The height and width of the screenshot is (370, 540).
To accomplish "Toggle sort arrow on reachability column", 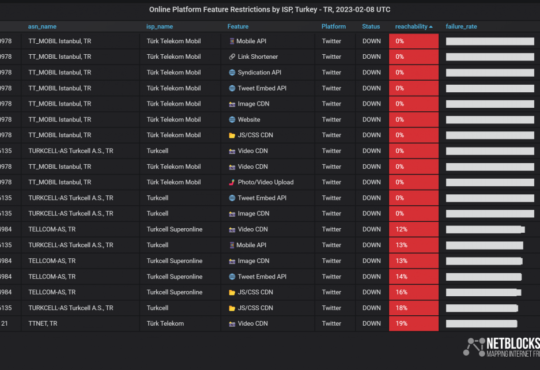I will [x=431, y=27].
